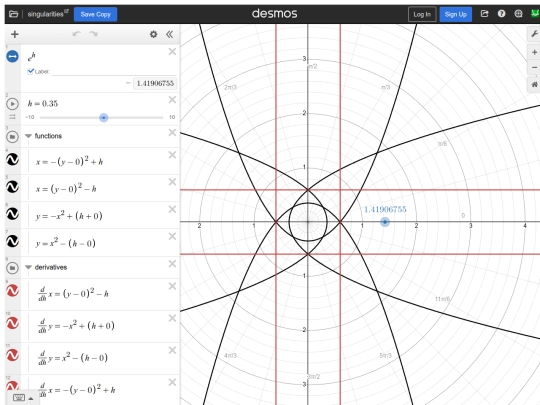Hide curve x = -(y-0)^2 + h

(x=12, y=159)
